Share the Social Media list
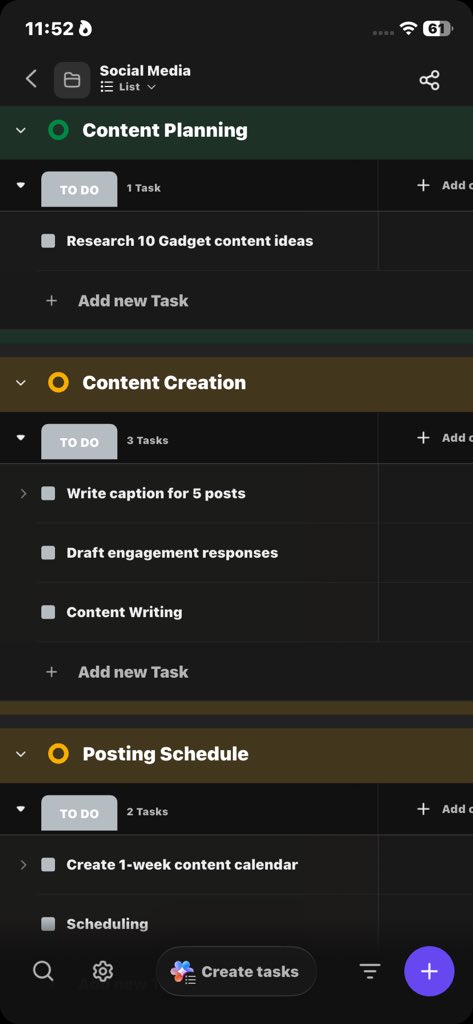 click(429, 80)
